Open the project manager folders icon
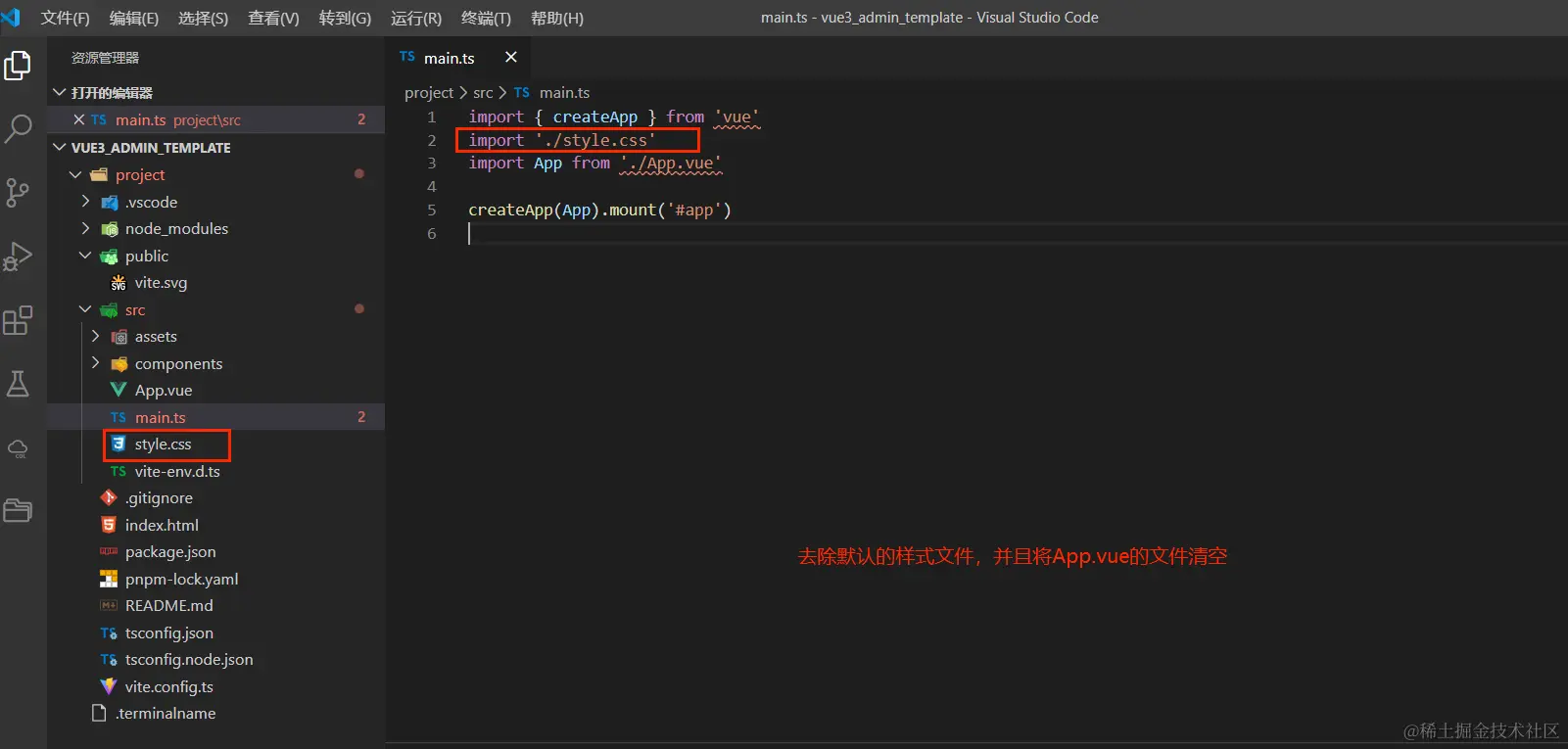1568x749 pixels. (18, 510)
